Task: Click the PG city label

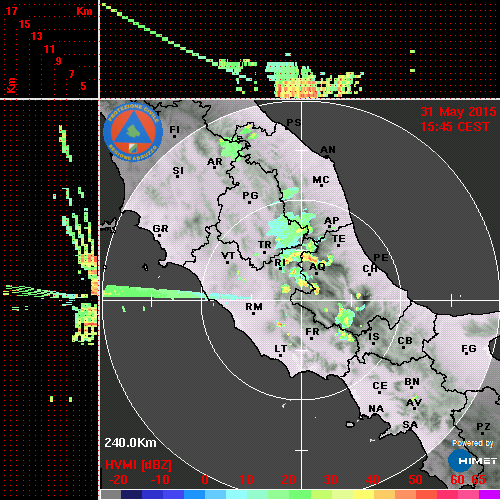Action: click(250, 195)
